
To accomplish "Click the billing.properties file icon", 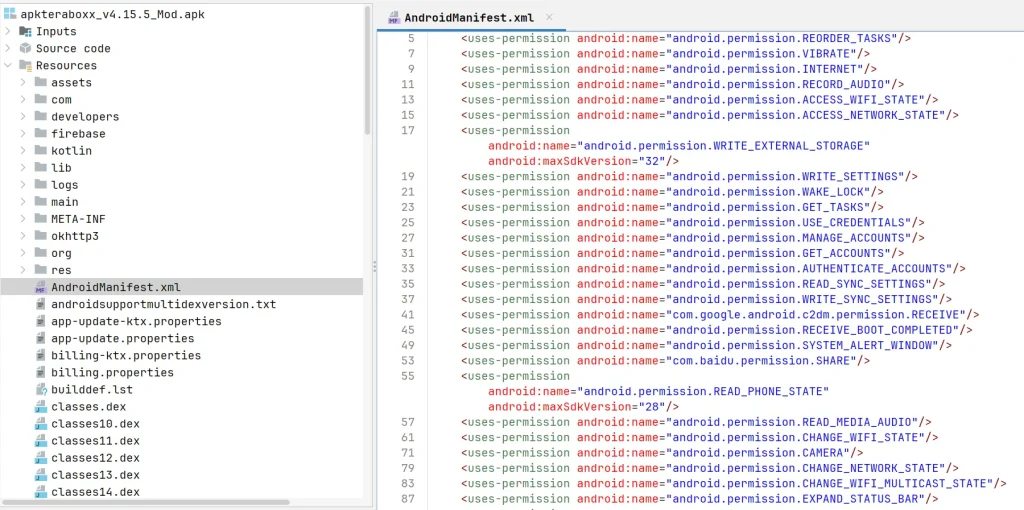I will 40,372.
